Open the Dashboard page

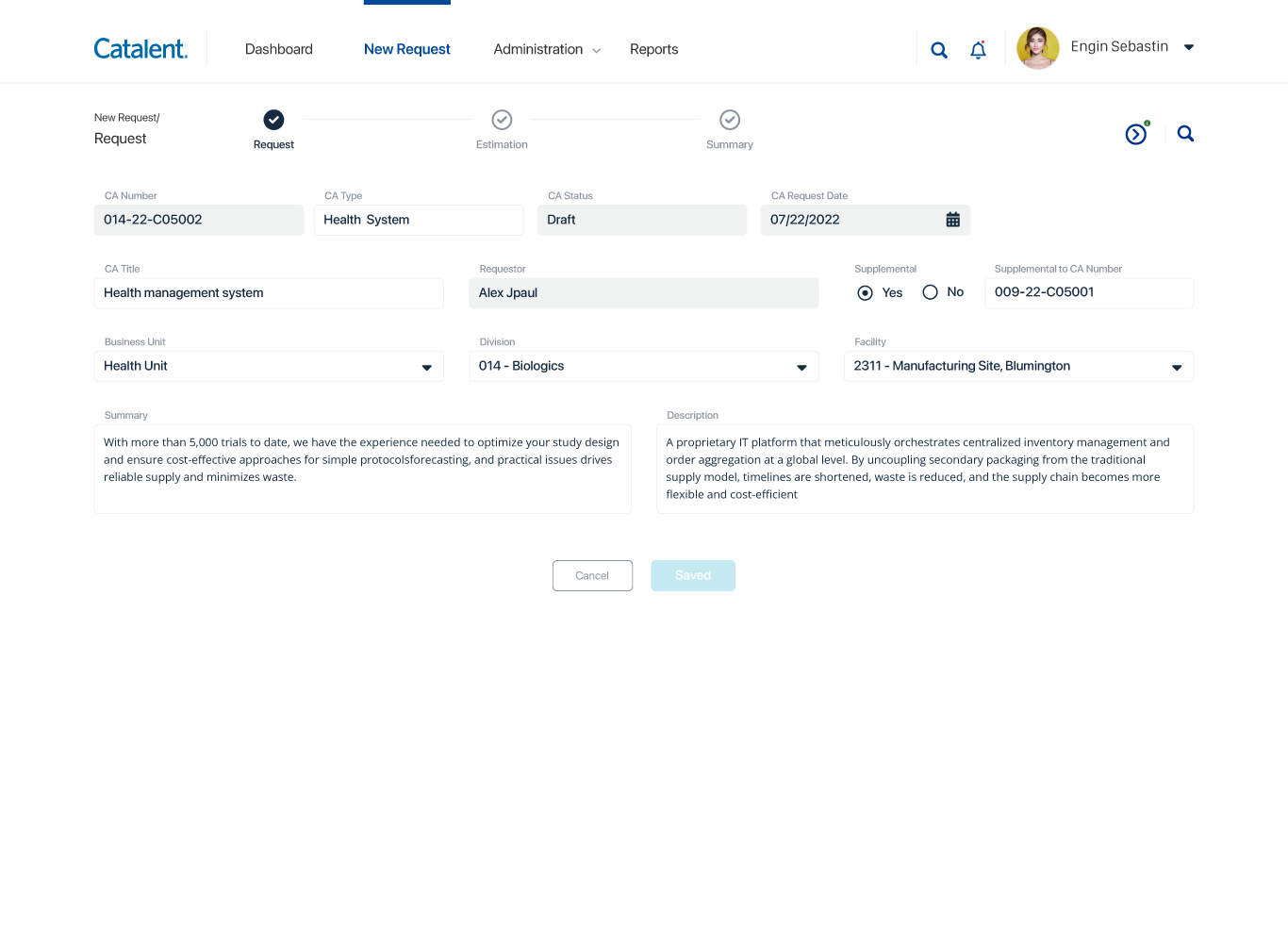click(x=278, y=49)
